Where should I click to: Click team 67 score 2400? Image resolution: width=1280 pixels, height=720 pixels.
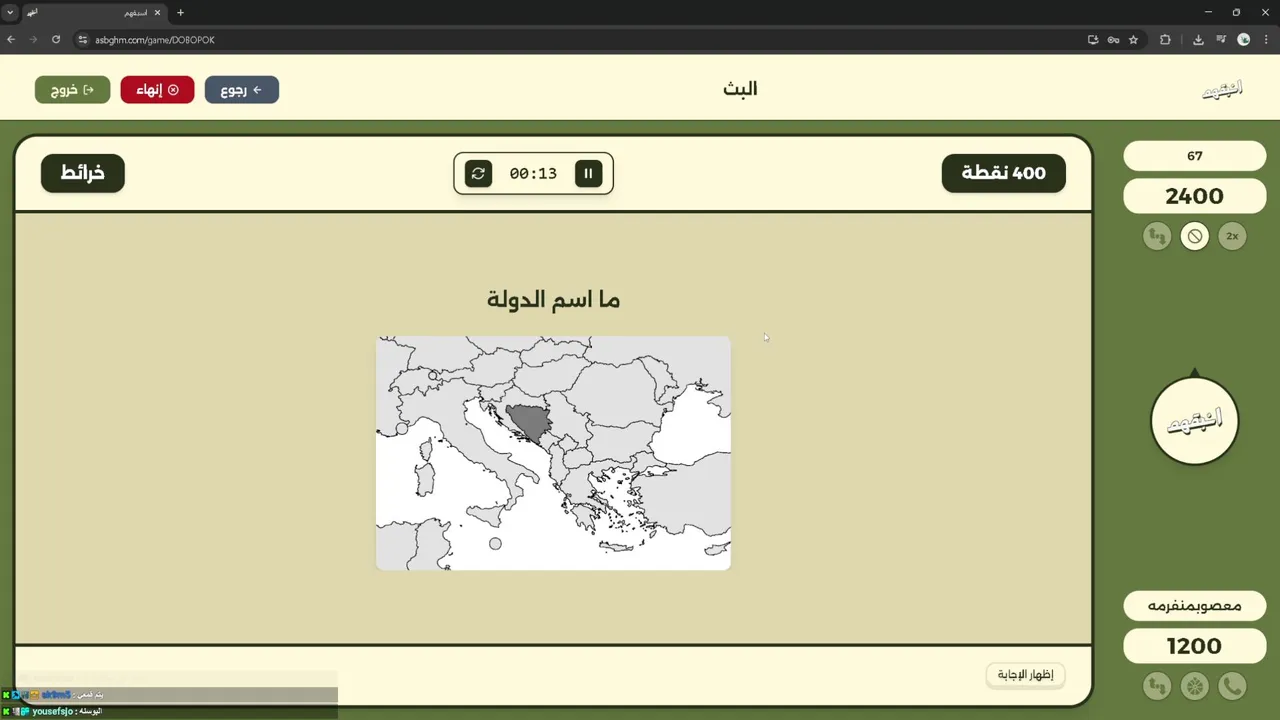pyautogui.click(x=1194, y=196)
